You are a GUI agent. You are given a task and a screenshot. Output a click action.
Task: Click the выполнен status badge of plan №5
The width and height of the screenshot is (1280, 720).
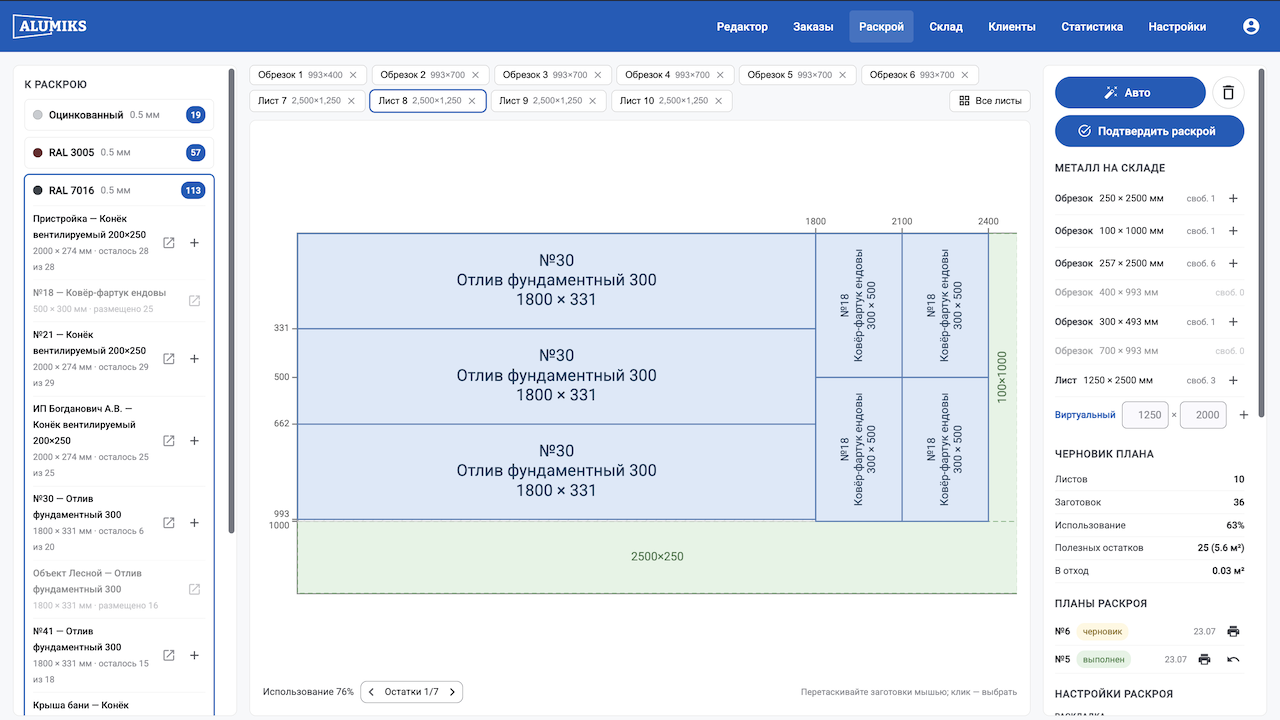click(x=1104, y=659)
